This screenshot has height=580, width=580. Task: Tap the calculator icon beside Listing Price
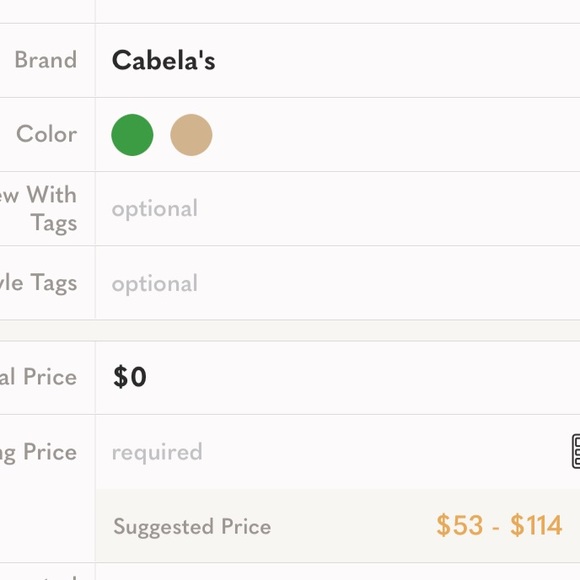(576, 452)
